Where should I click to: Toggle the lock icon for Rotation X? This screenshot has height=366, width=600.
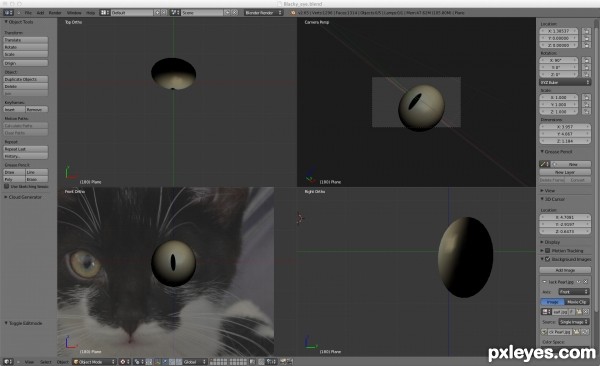586,60
